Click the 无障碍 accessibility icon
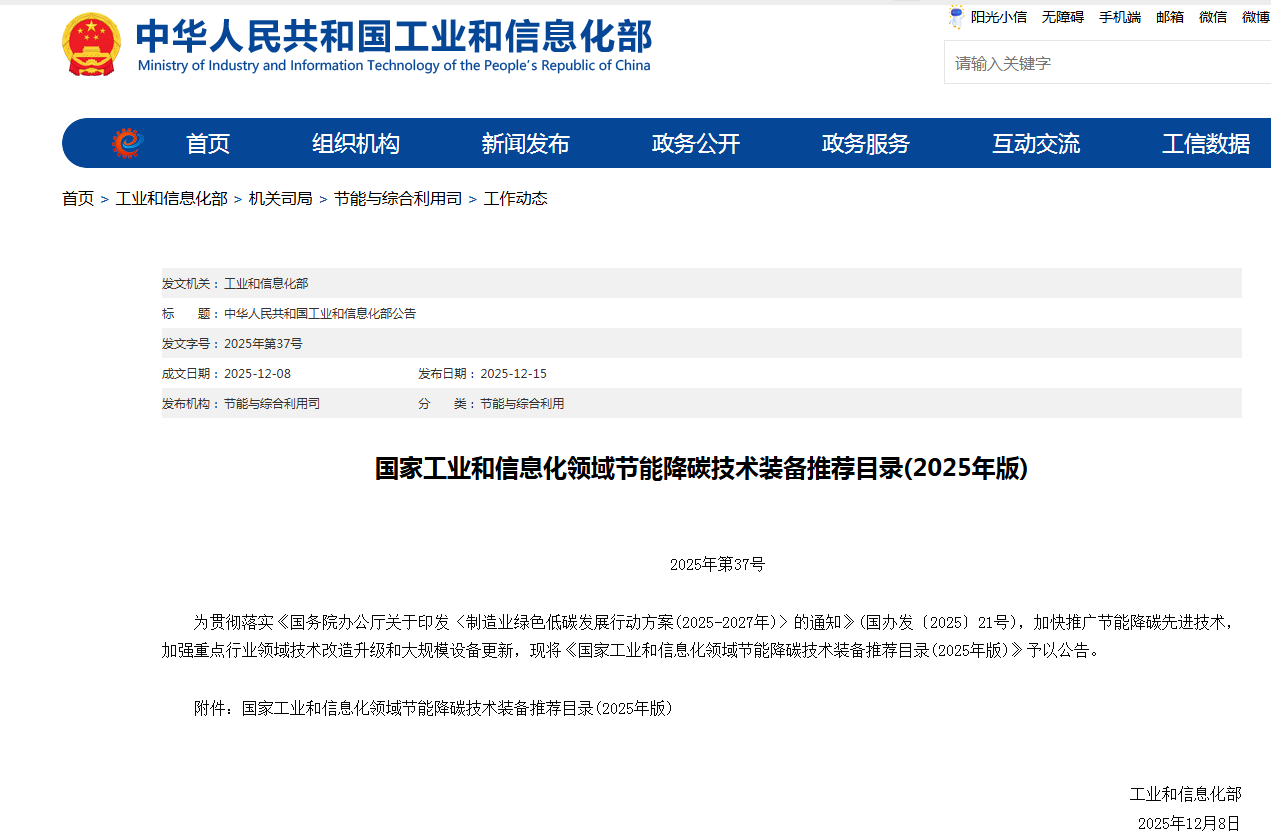The width and height of the screenshot is (1271, 831). coord(1062,17)
